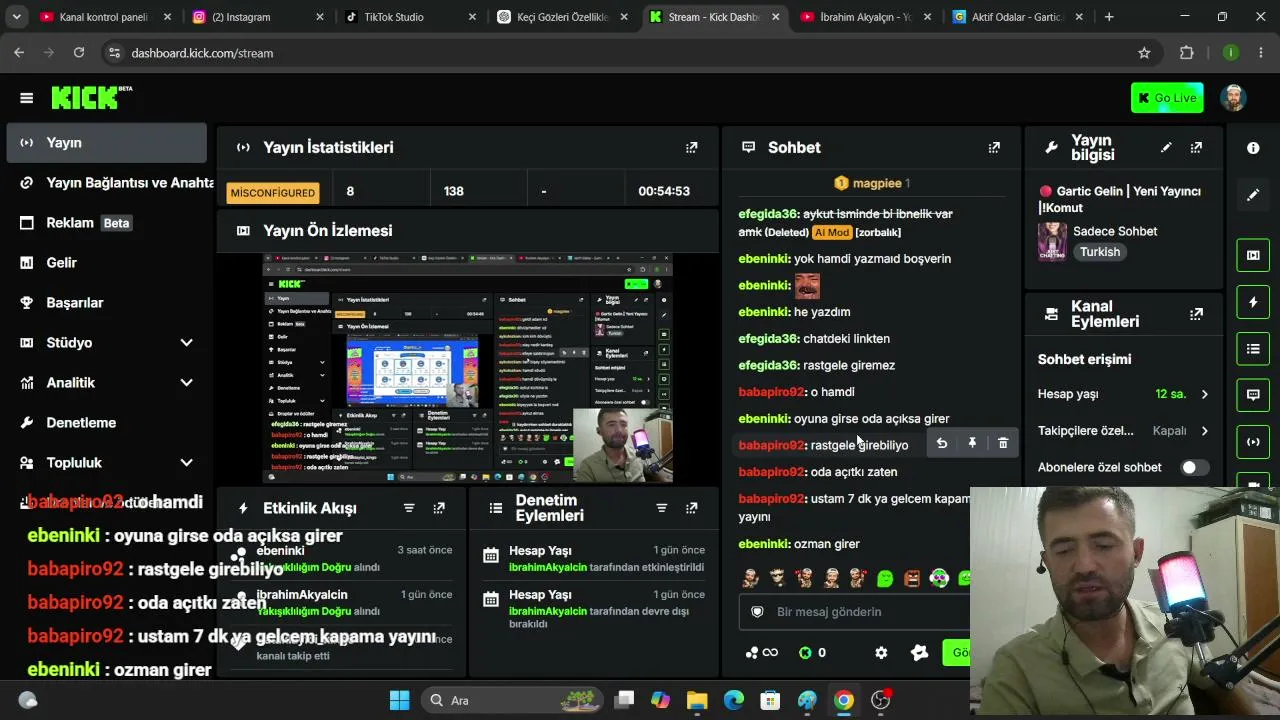The image size is (1280, 720).
Task: Toggle the stream statistics widget button
Action: [1253, 442]
